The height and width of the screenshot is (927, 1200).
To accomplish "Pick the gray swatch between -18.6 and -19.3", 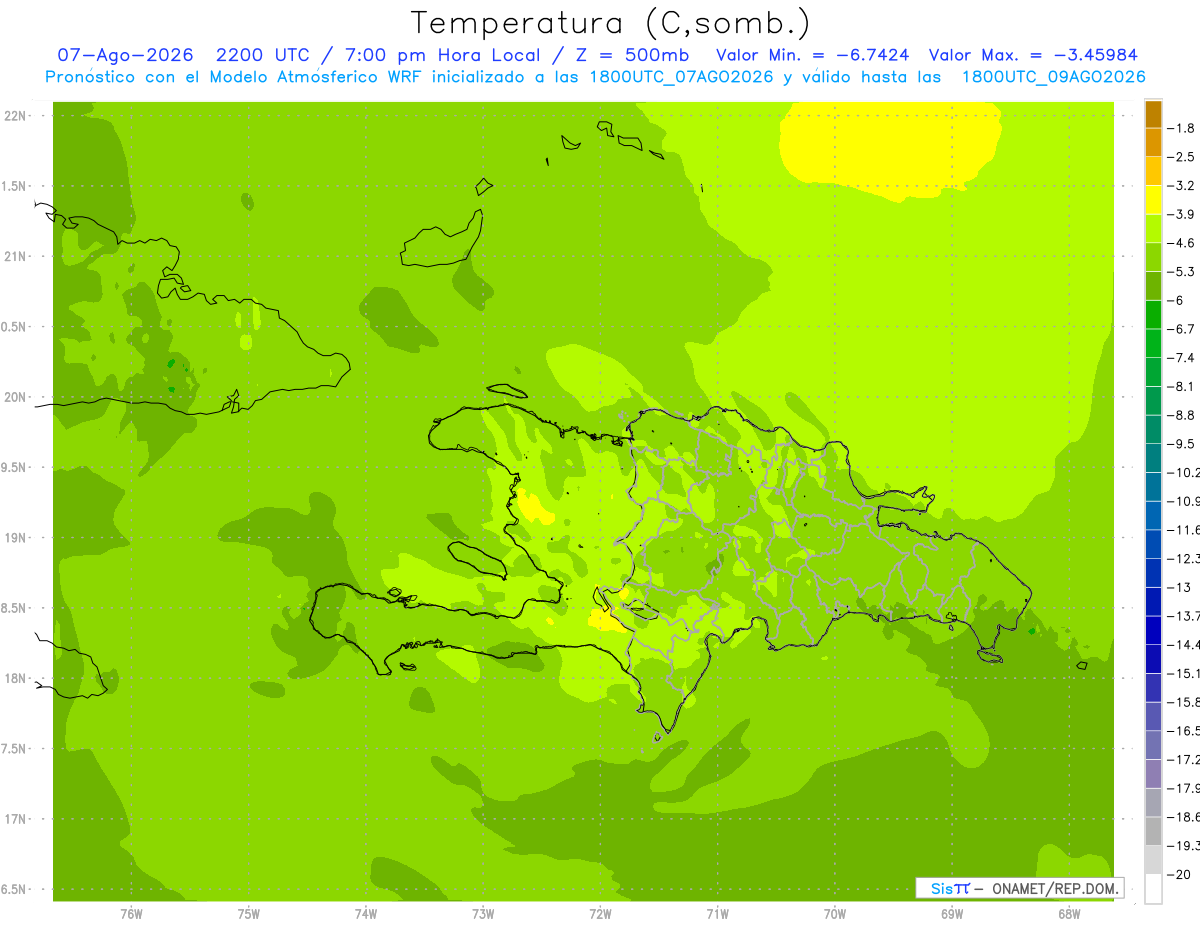I will [x=1153, y=832].
